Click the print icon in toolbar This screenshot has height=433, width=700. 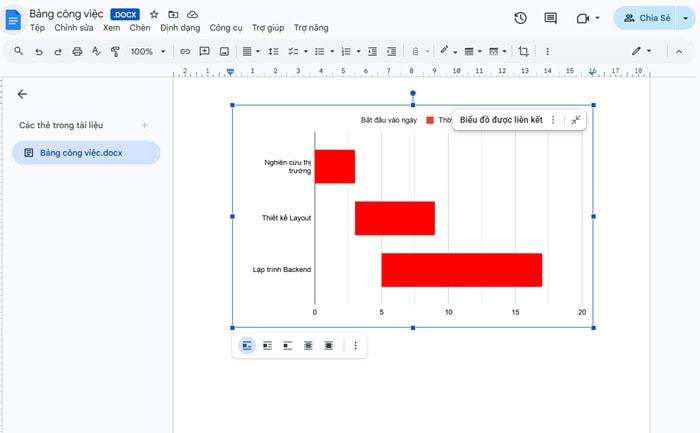pos(78,51)
